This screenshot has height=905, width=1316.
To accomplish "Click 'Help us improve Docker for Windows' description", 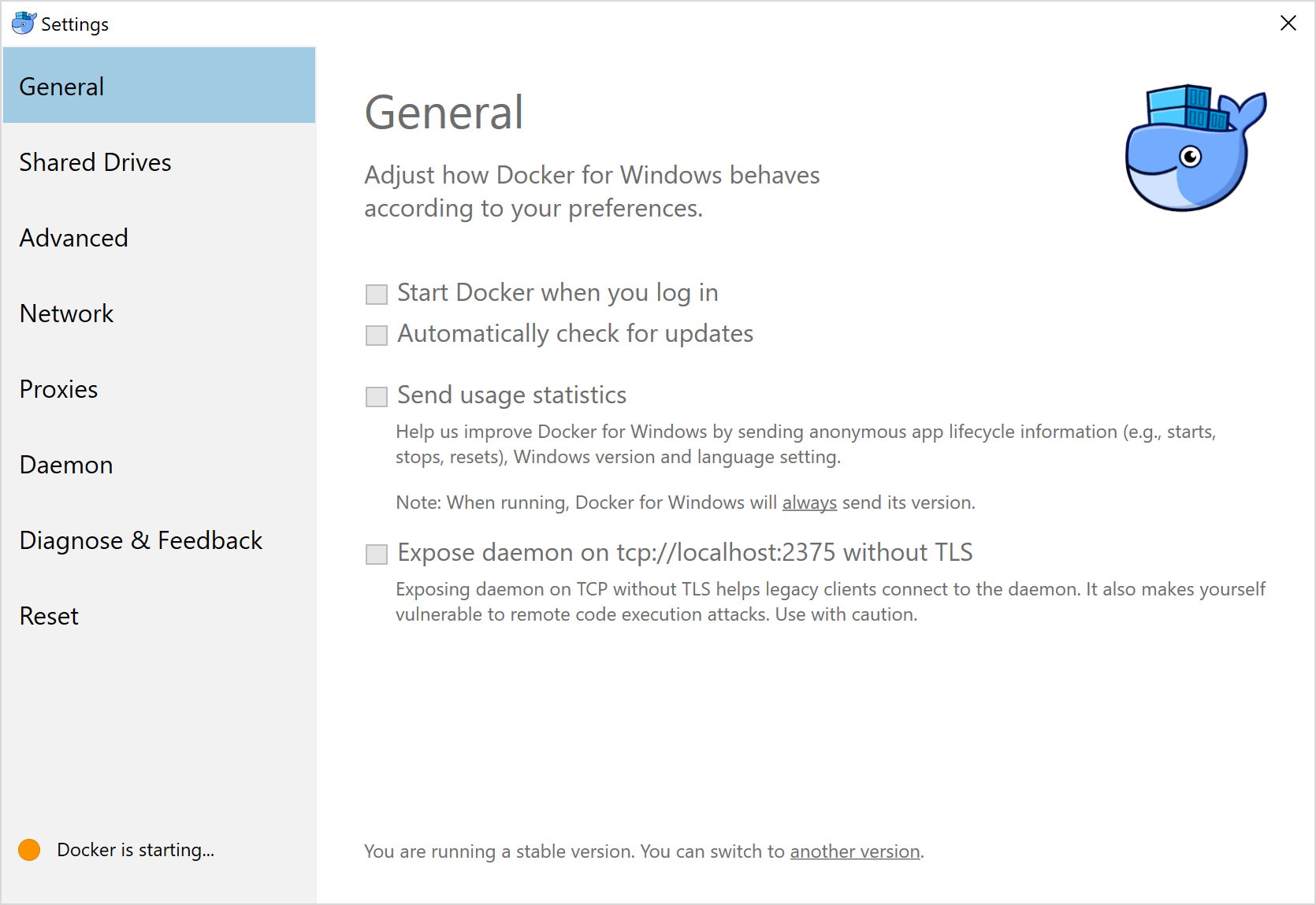I will pos(805,444).
